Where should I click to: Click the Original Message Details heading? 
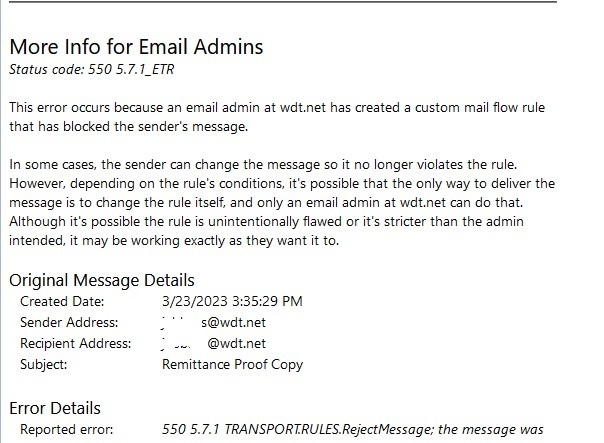click(x=101, y=280)
